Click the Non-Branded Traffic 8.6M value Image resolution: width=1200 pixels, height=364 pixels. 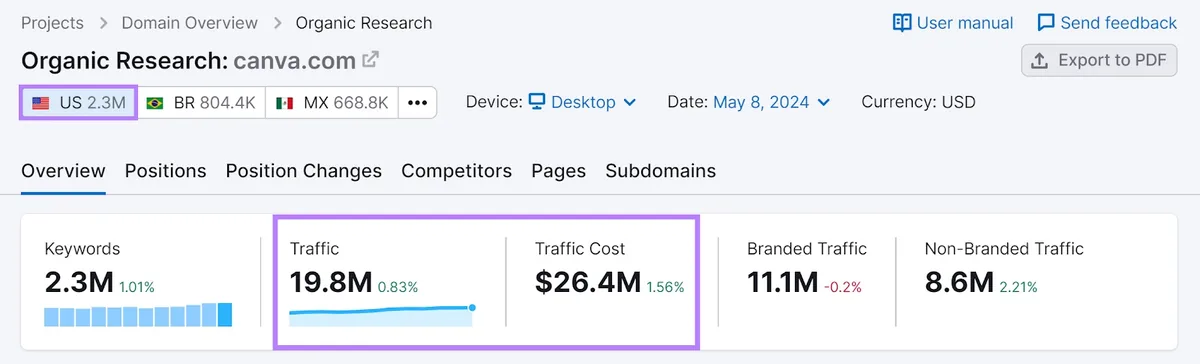pyautogui.click(x=959, y=283)
